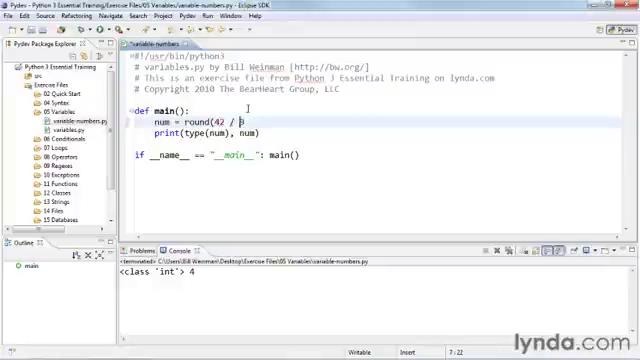Click the Save toolbar icon

[x=31, y=30]
